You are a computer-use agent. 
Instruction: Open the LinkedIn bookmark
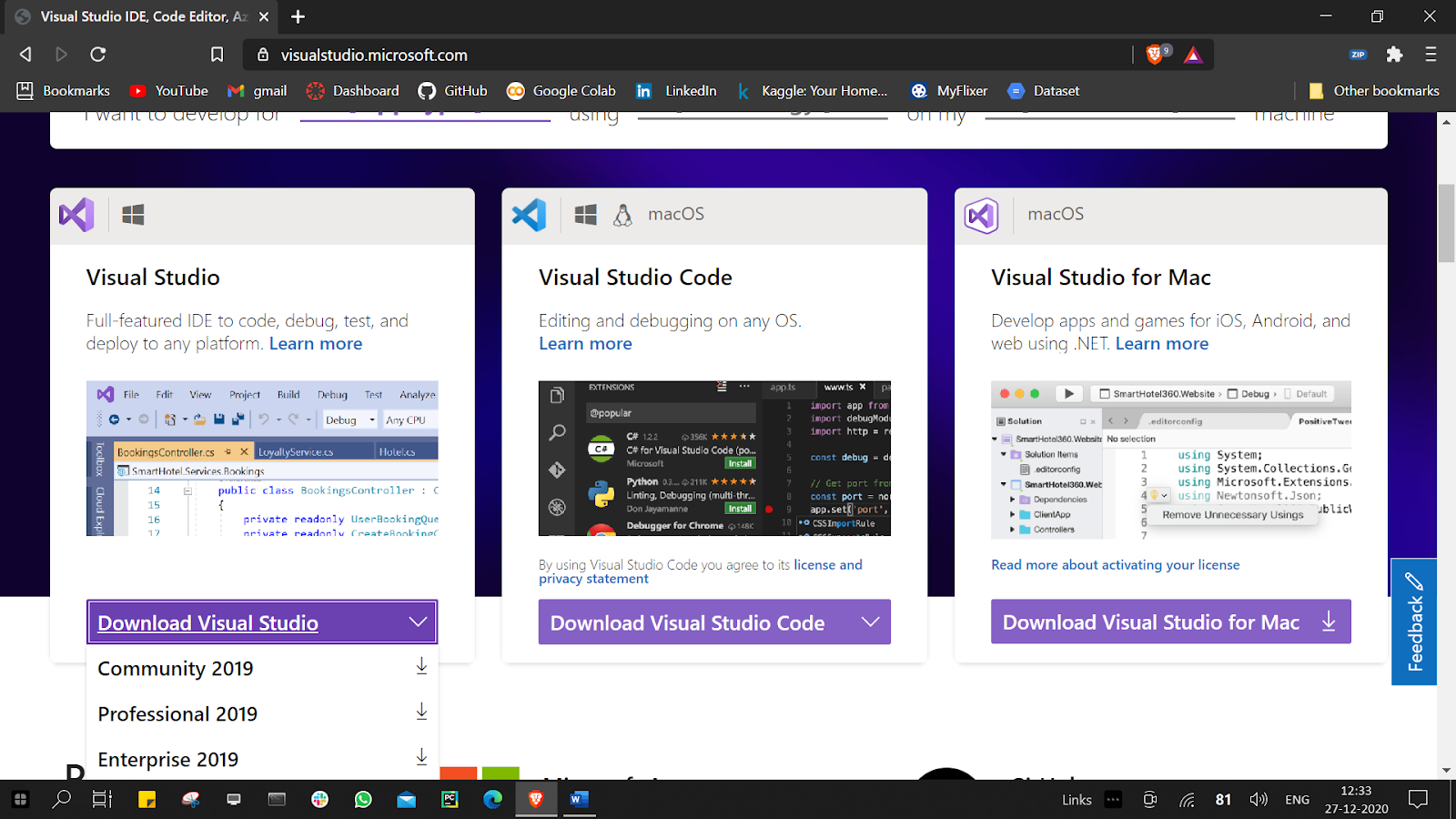(x=676, y=91)
